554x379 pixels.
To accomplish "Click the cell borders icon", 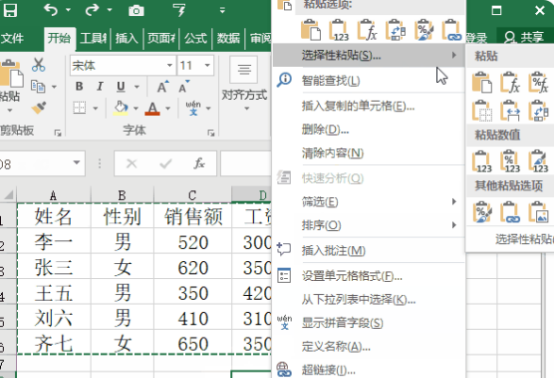I will pos(79,108).
